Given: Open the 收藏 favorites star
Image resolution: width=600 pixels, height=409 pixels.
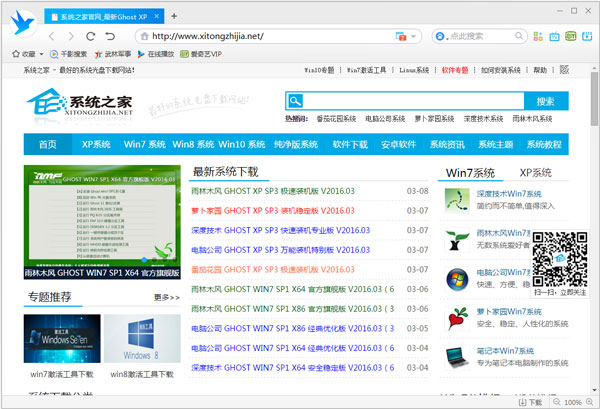Looking at the screenshot, I should (x=16, y=54).
